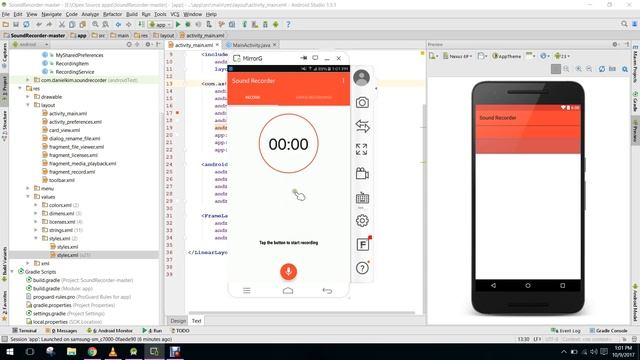This screenshot has width=640, height=360.
Task: Open Sound Recorder overflow three-dot menu
Action: coord(343,81)
